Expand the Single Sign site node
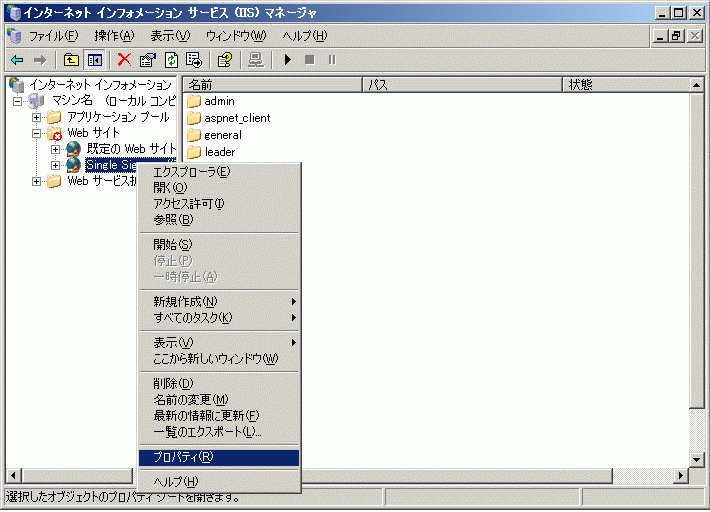 click(x=55, y=166)
